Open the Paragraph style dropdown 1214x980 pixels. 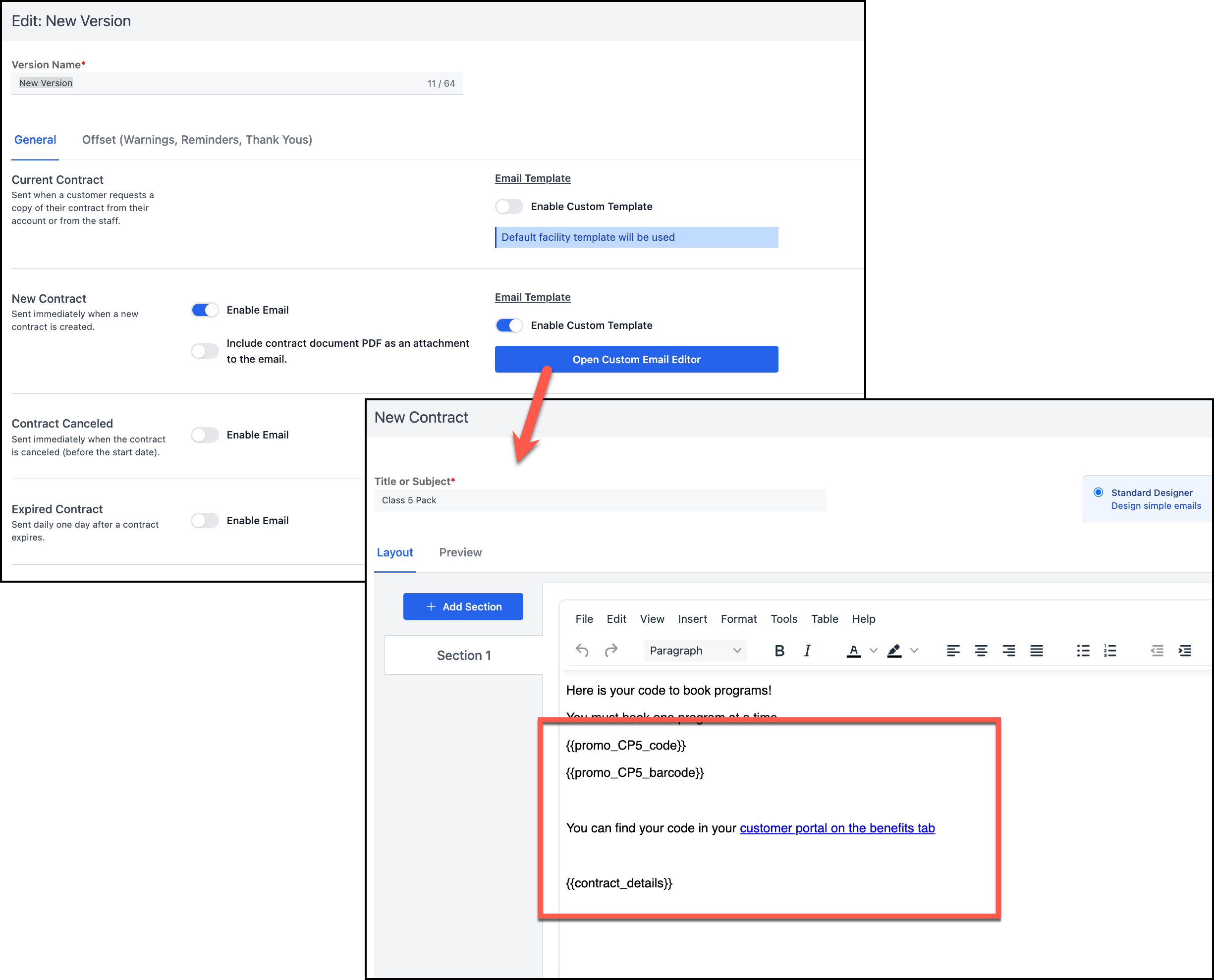point(695,651)
